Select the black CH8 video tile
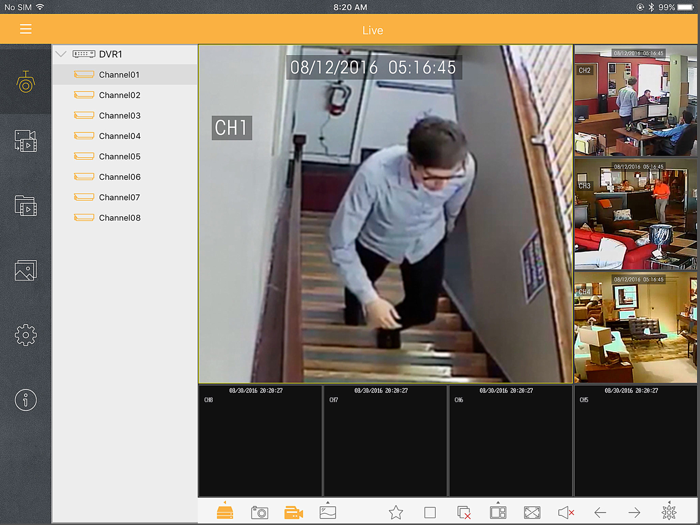Viewport: 700px width, 525px height. point(260,441)
